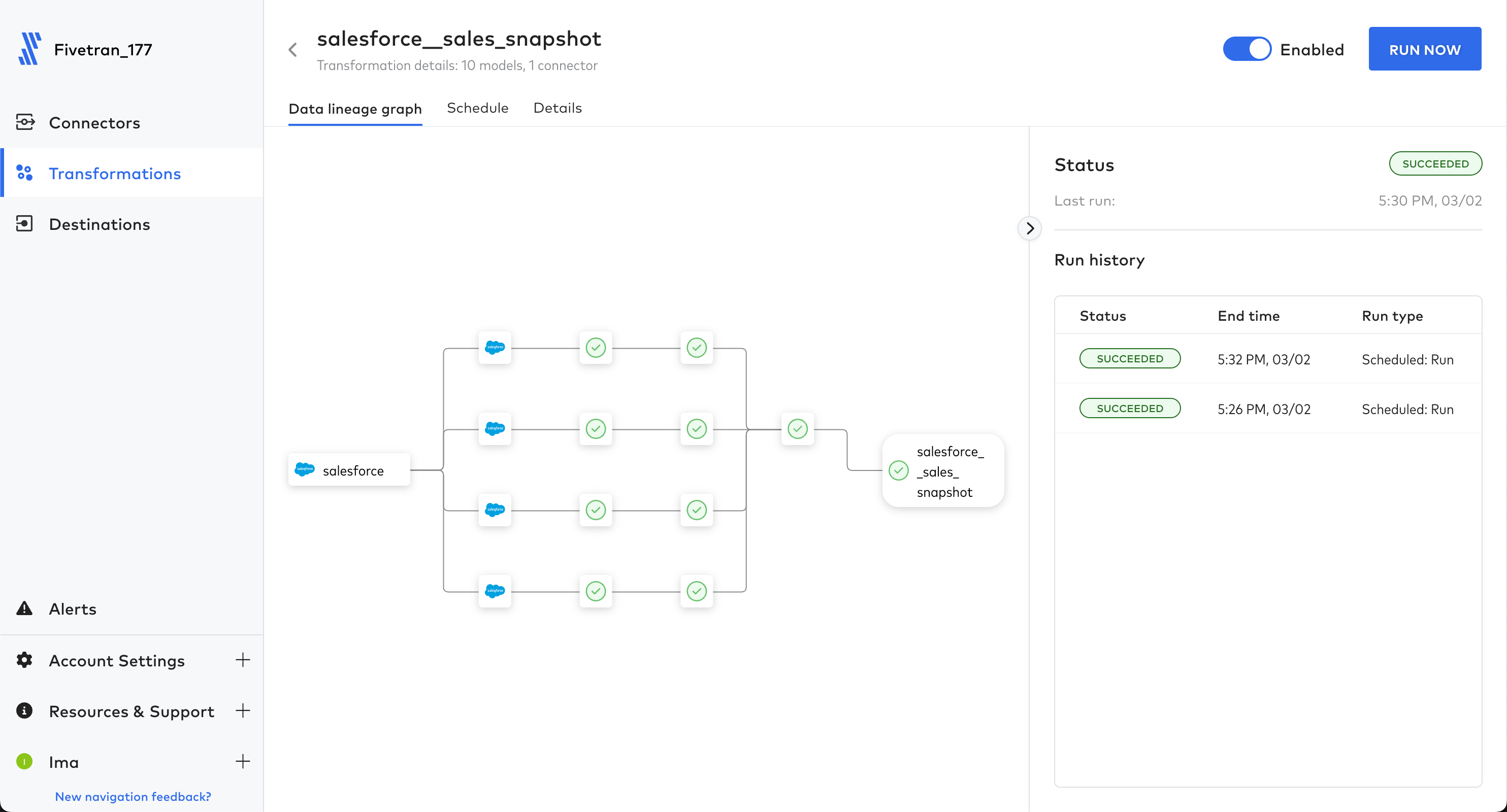Open Alerts via the warning triangle icon
This screenshot has width=1507, height=812.
point(24,608)
